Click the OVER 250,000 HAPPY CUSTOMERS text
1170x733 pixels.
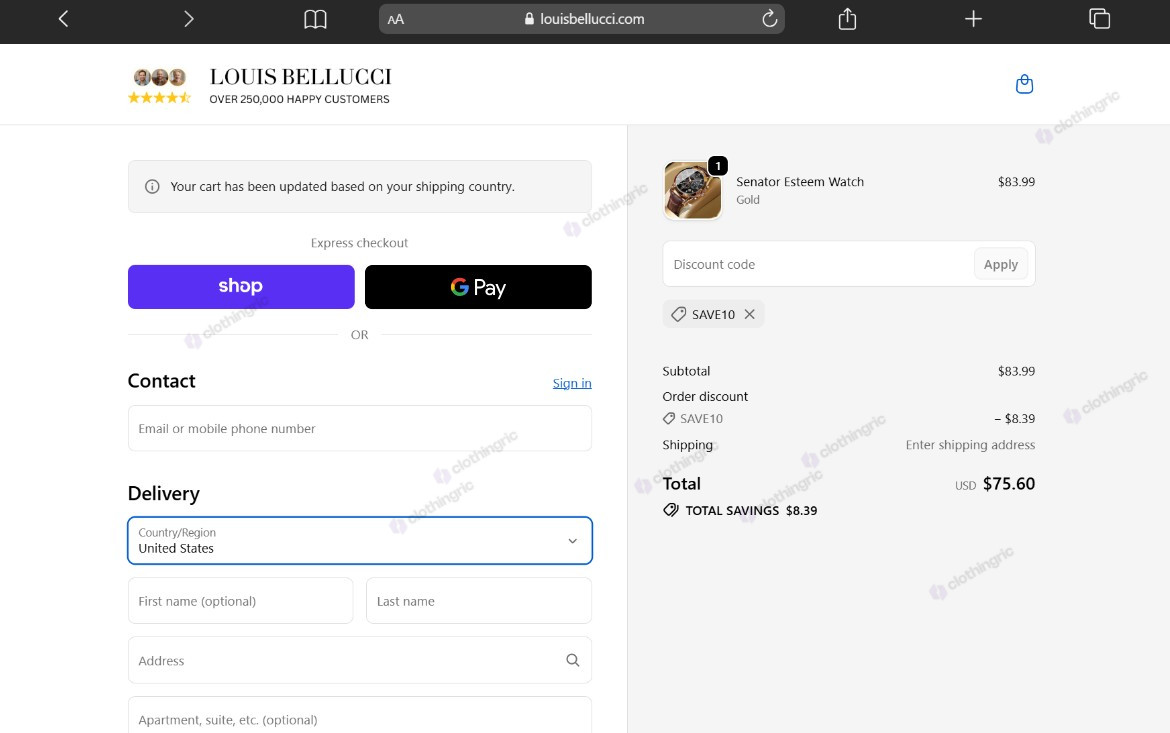pyautogui.click(x=299, y=99)
